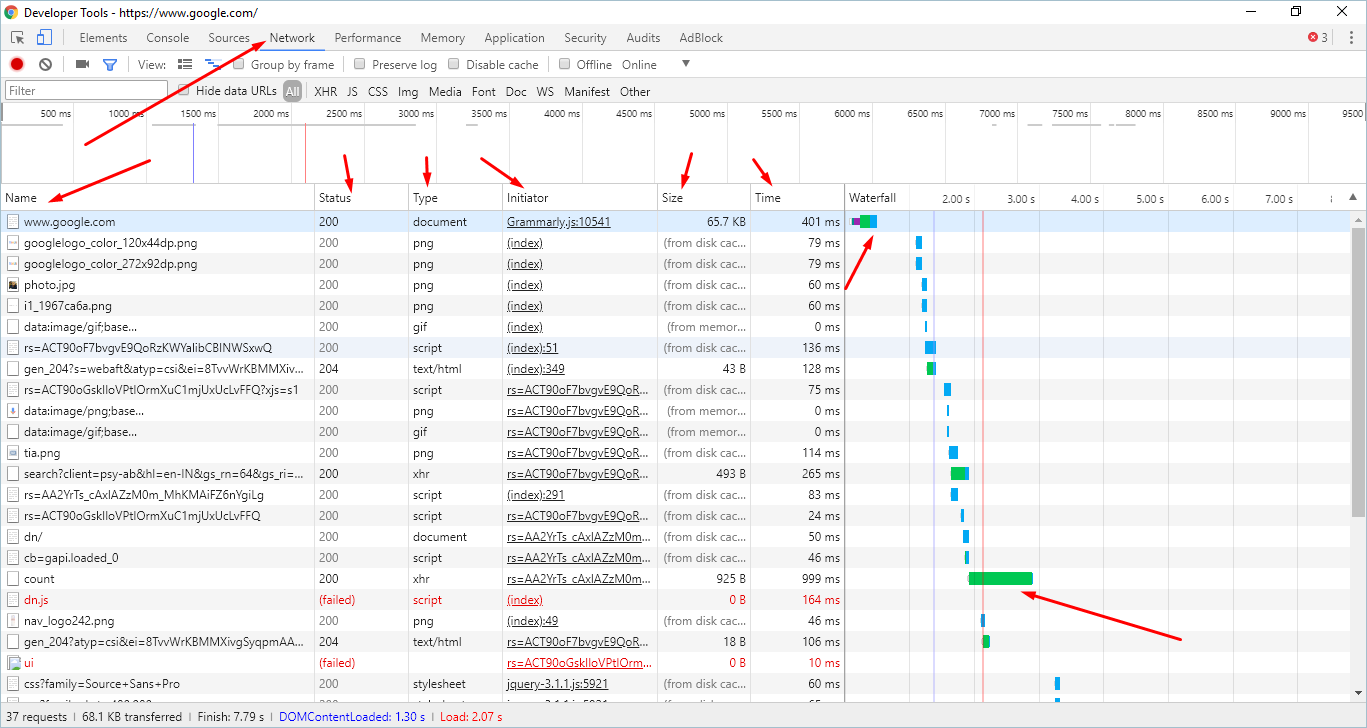Click the inspect element picker icon
This screenshot has height=728, width=1367.
(x=18, y=38)
